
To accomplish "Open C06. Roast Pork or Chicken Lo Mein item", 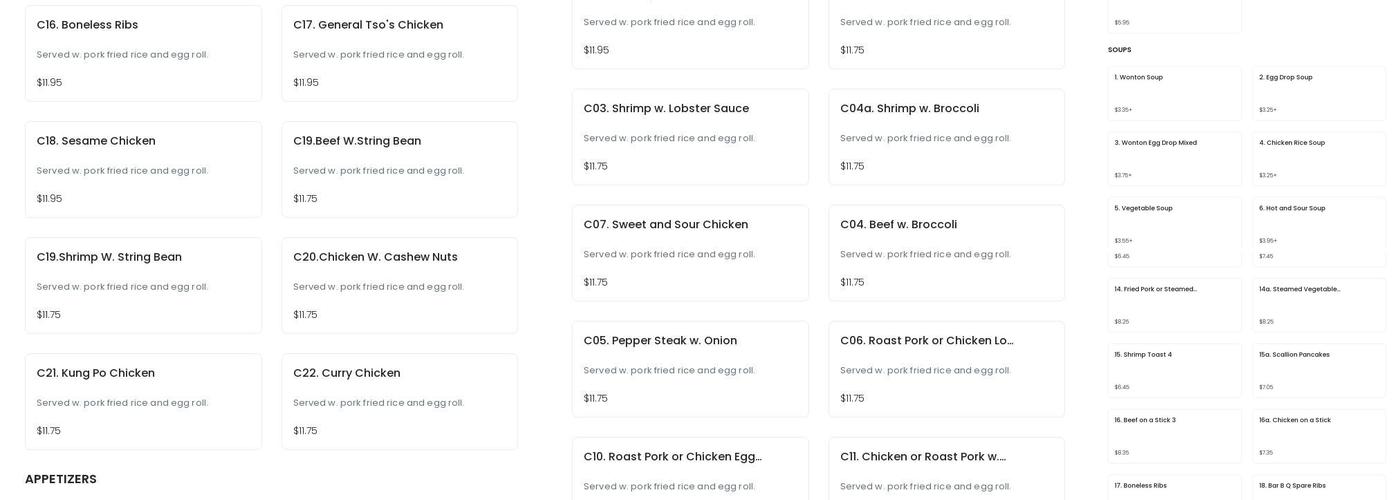I will pos(946,369).
